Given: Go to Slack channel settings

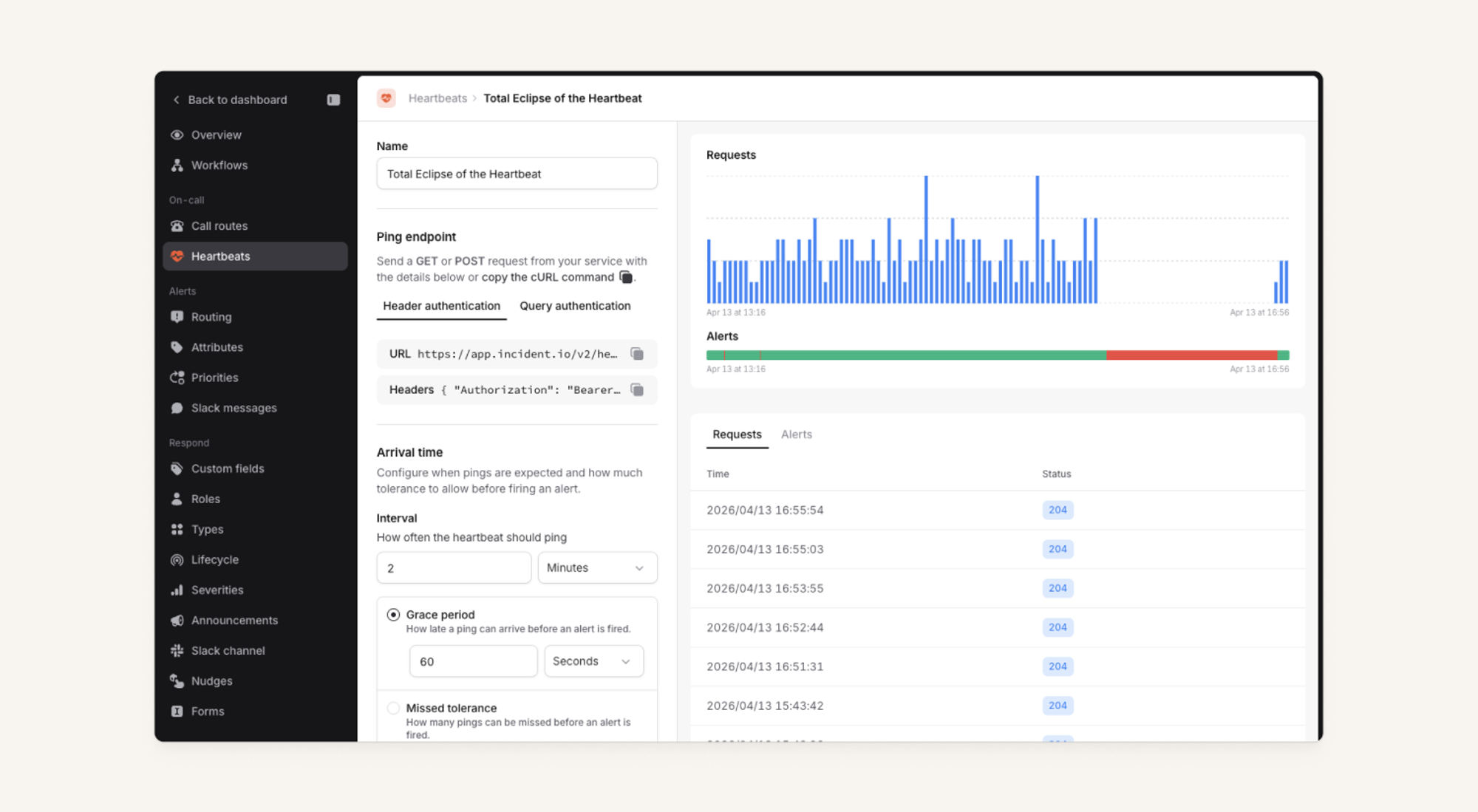Looking at the screenshot, I should (x=228, y=651).
